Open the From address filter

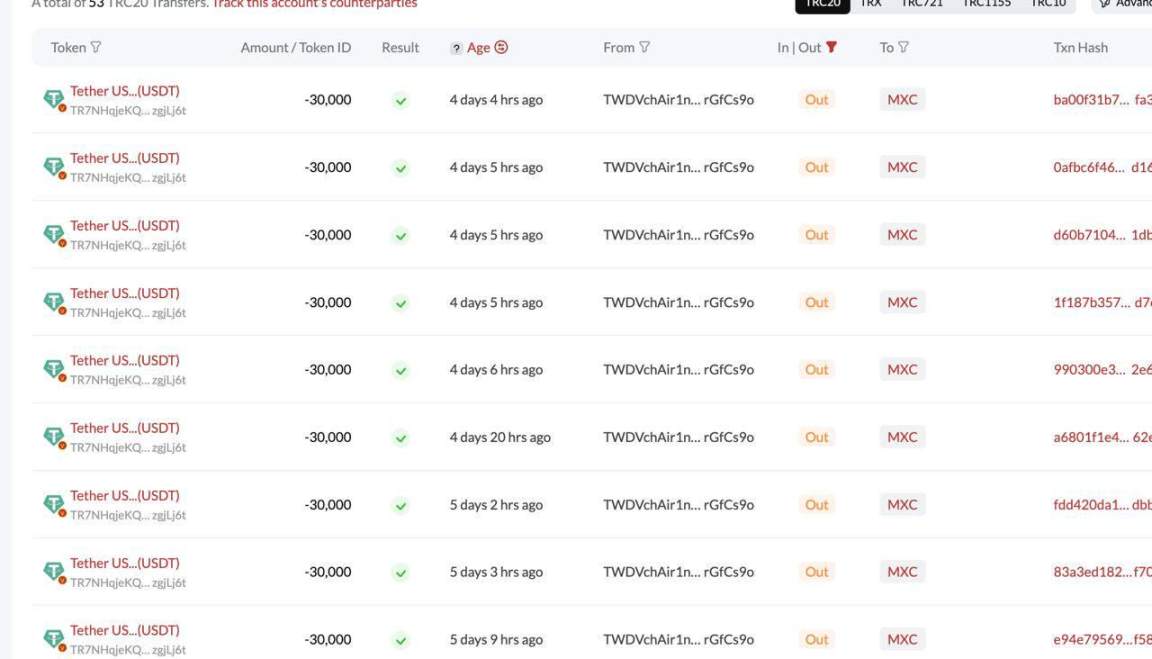pos(645,48)
